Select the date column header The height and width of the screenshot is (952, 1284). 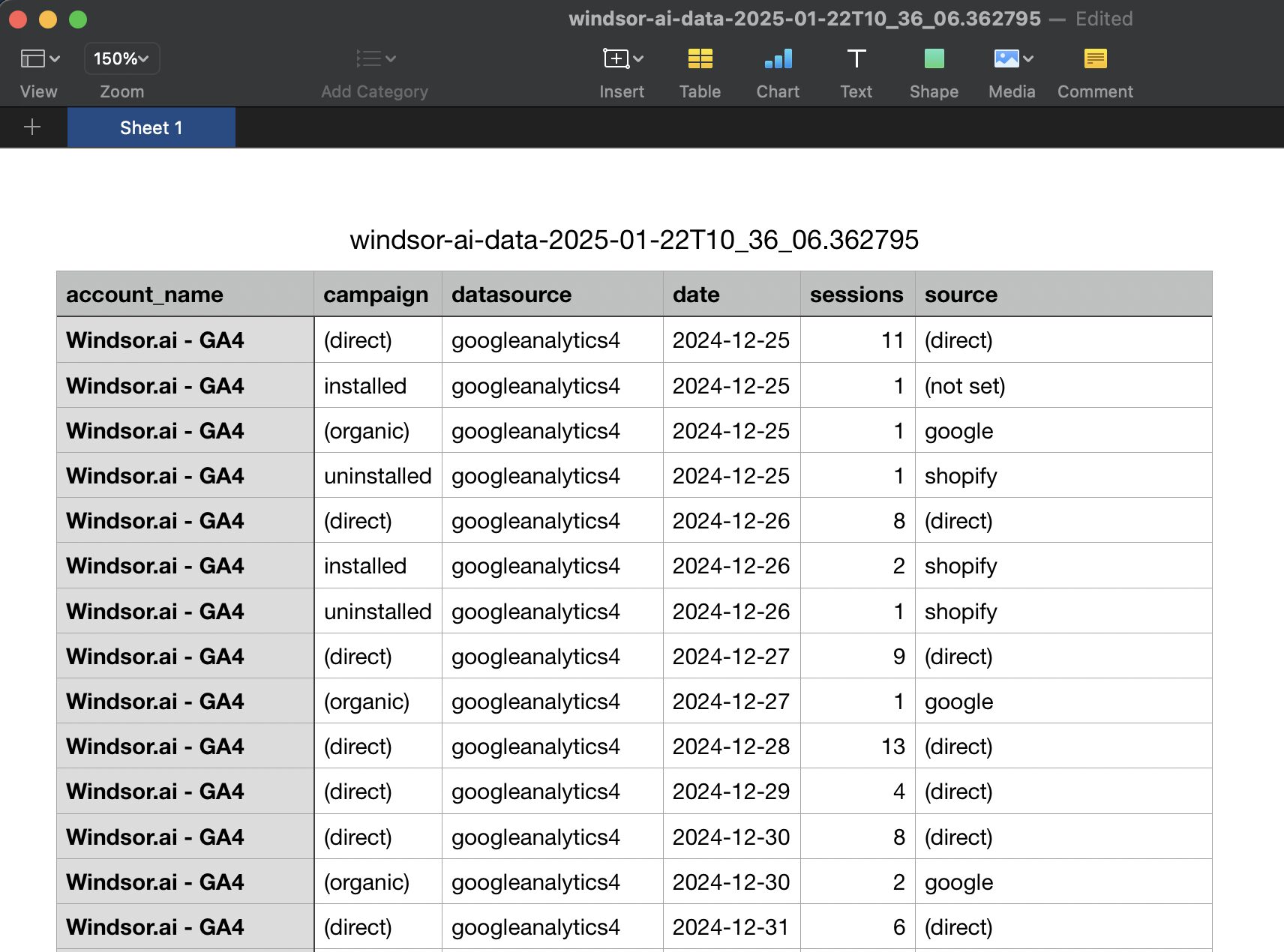tap(732, 295)
